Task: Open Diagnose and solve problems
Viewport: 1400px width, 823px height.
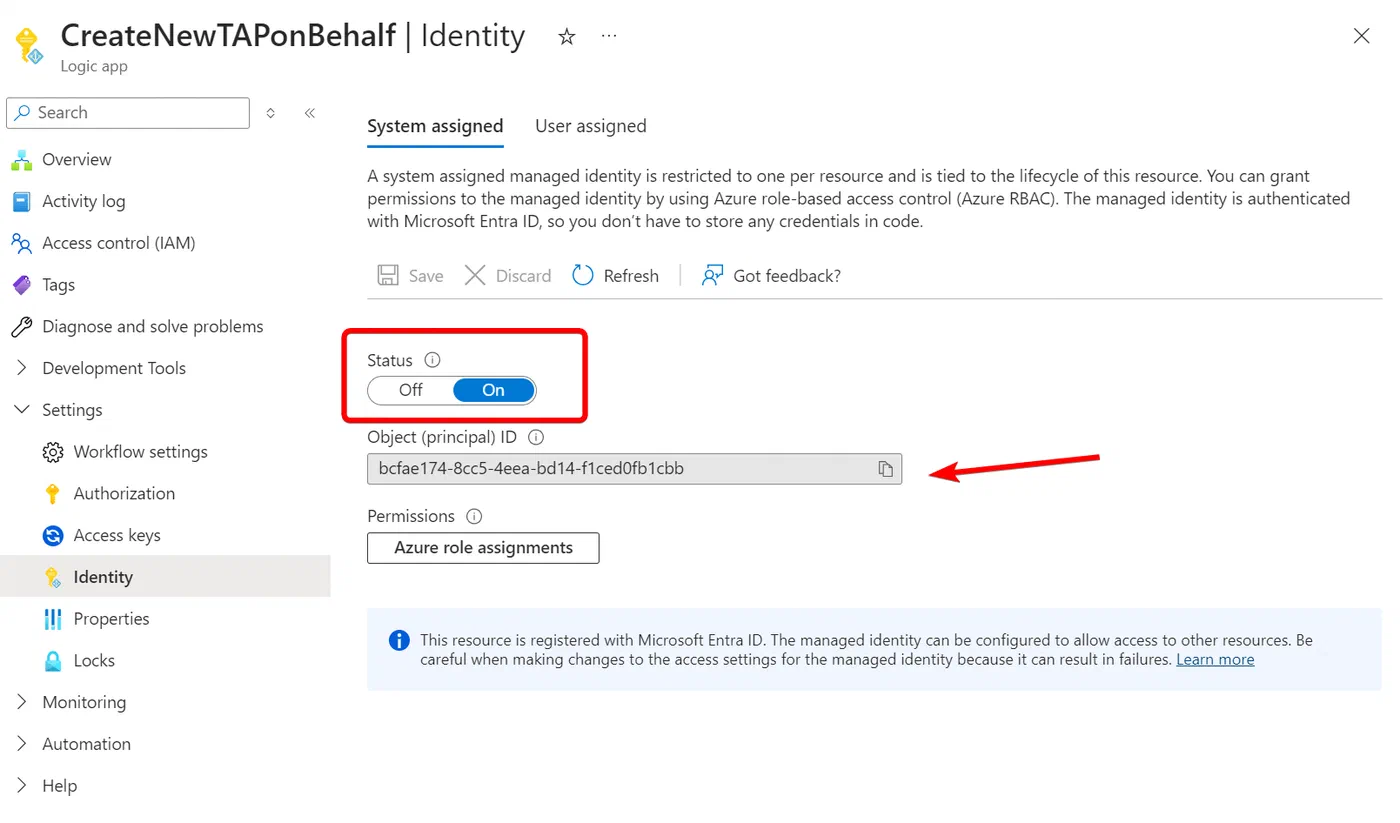Action: pos(153,327)
